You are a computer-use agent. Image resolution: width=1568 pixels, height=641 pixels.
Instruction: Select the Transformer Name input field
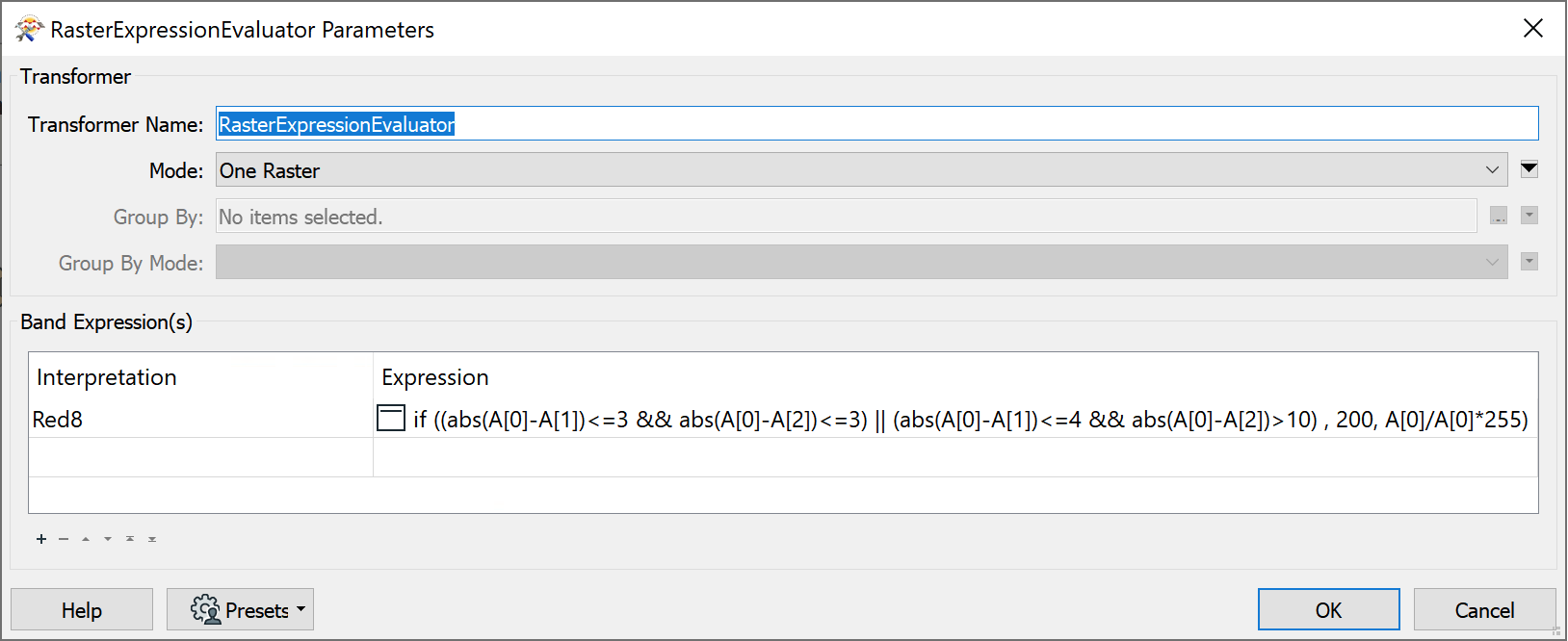click(x=876, y=123)
